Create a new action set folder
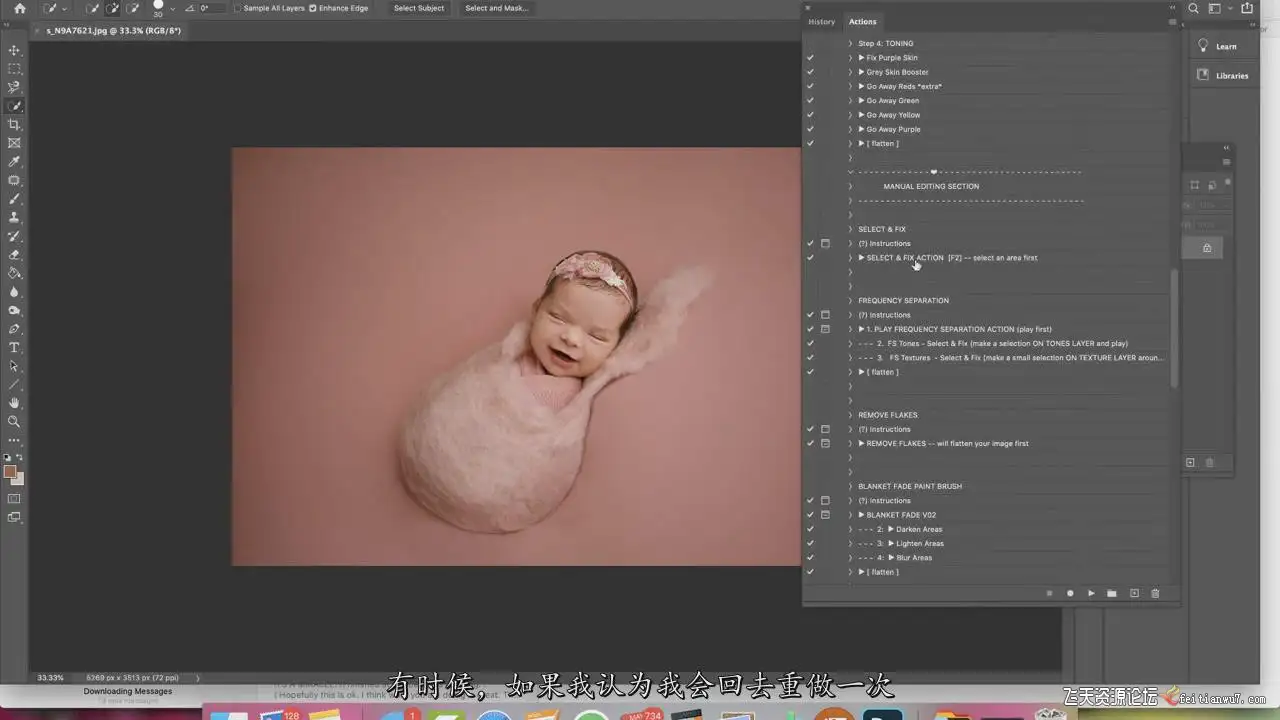 click(1112, 593)
